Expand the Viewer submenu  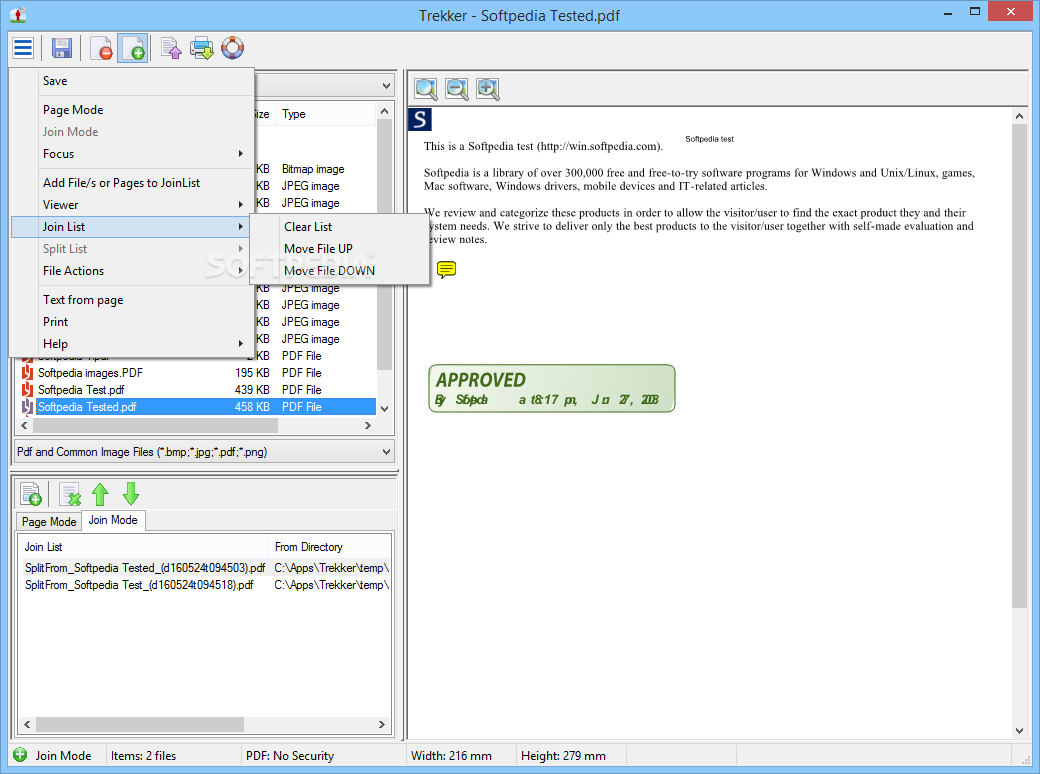[132, 205]
